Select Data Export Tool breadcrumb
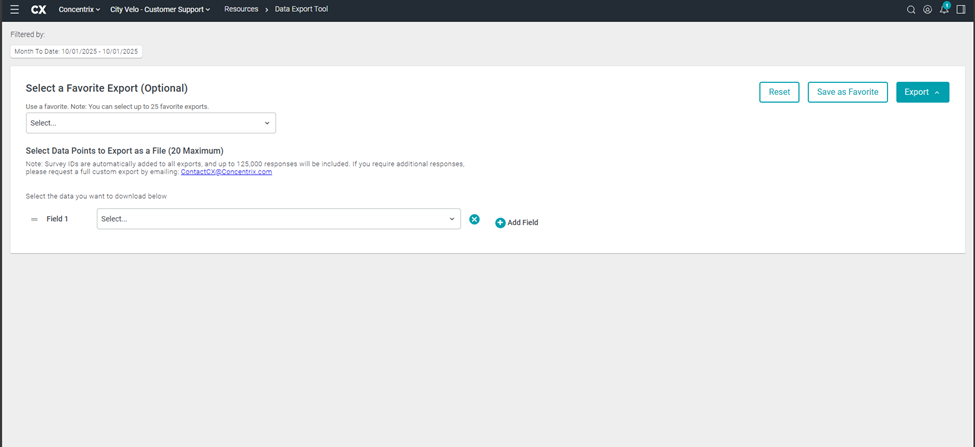Screen dimensions: 975x447 click(301, 9)
